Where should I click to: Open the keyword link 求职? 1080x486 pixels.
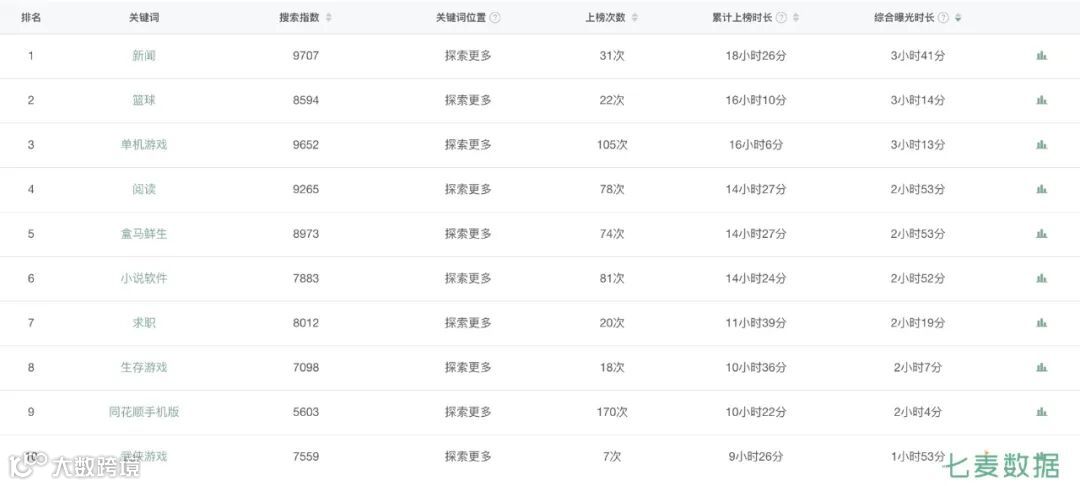[144, 323]
